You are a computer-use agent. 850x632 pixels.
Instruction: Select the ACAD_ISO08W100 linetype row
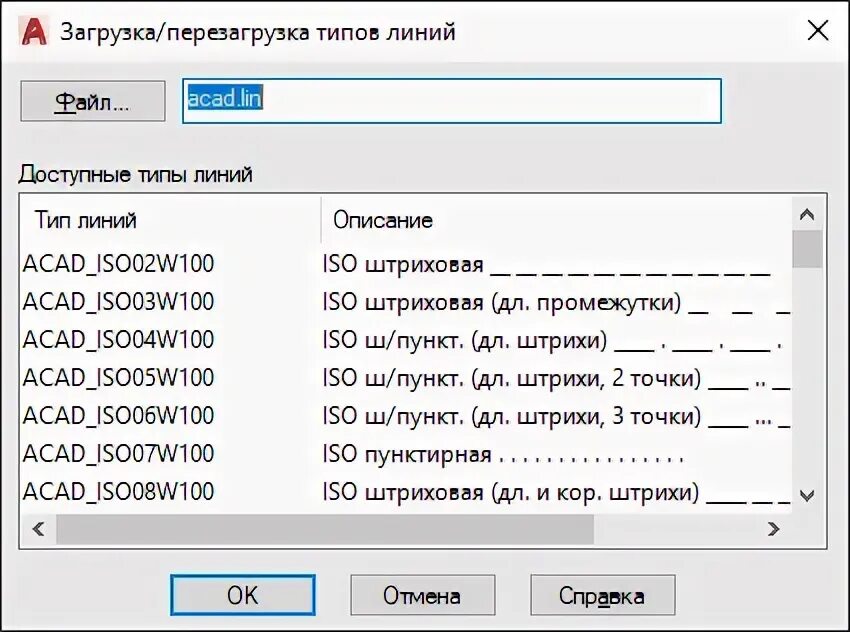pyautogui.click(x=118, y=492)
